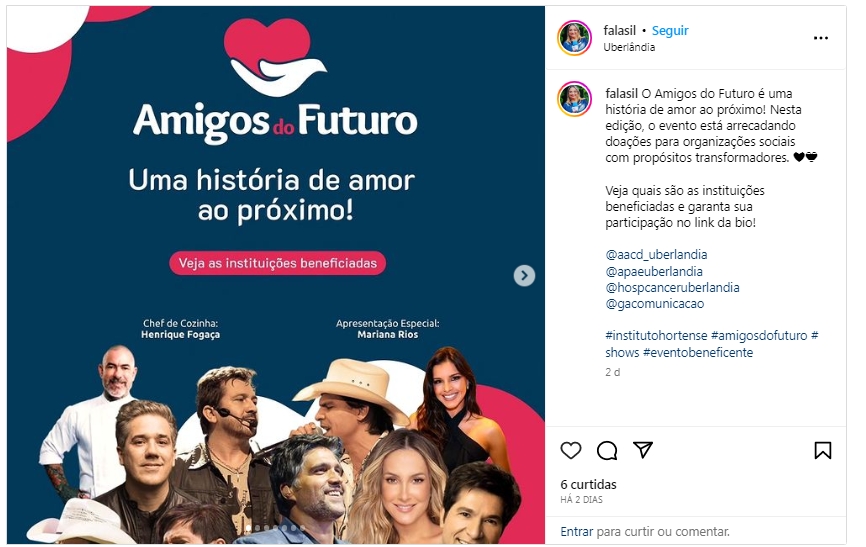Open falasil profile picture in header
Image resolution: width=866 pixels, height=547 pixels.
click(574, 38)
